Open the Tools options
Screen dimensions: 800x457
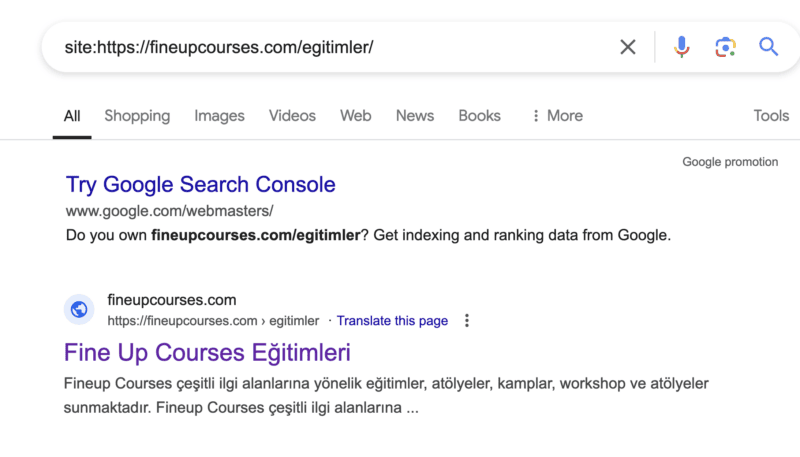[x=771, y=116]
